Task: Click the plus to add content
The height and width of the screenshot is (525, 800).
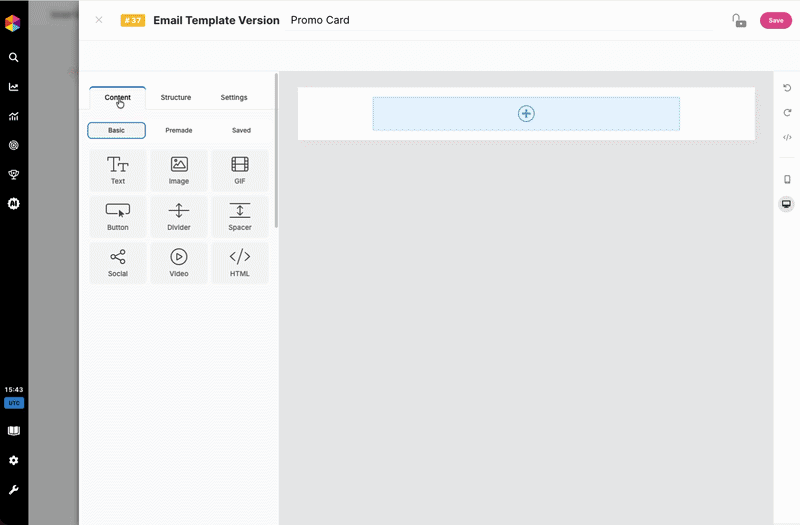Action: point(526,114)
